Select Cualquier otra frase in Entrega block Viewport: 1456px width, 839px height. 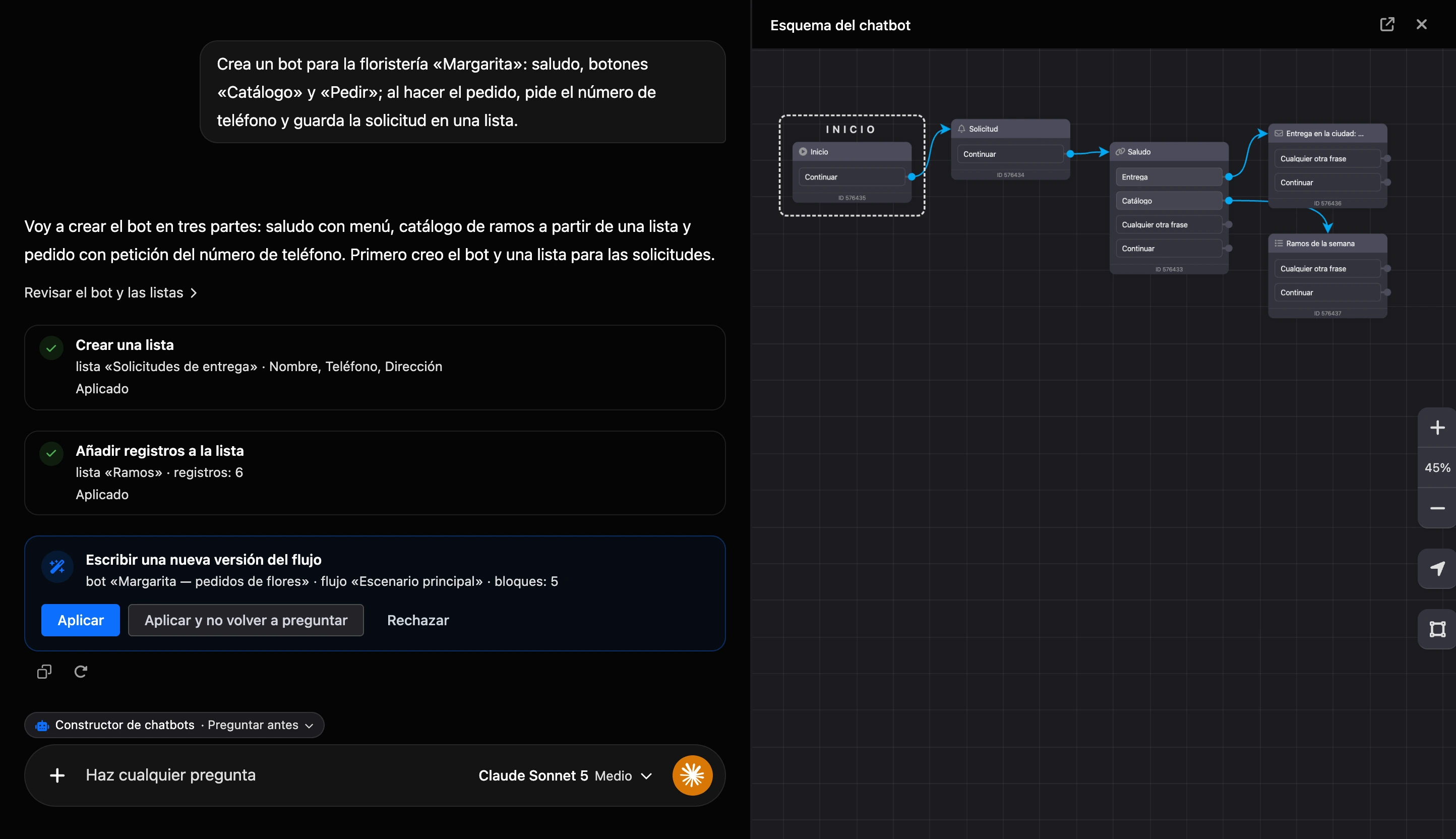coord(1327,158)
